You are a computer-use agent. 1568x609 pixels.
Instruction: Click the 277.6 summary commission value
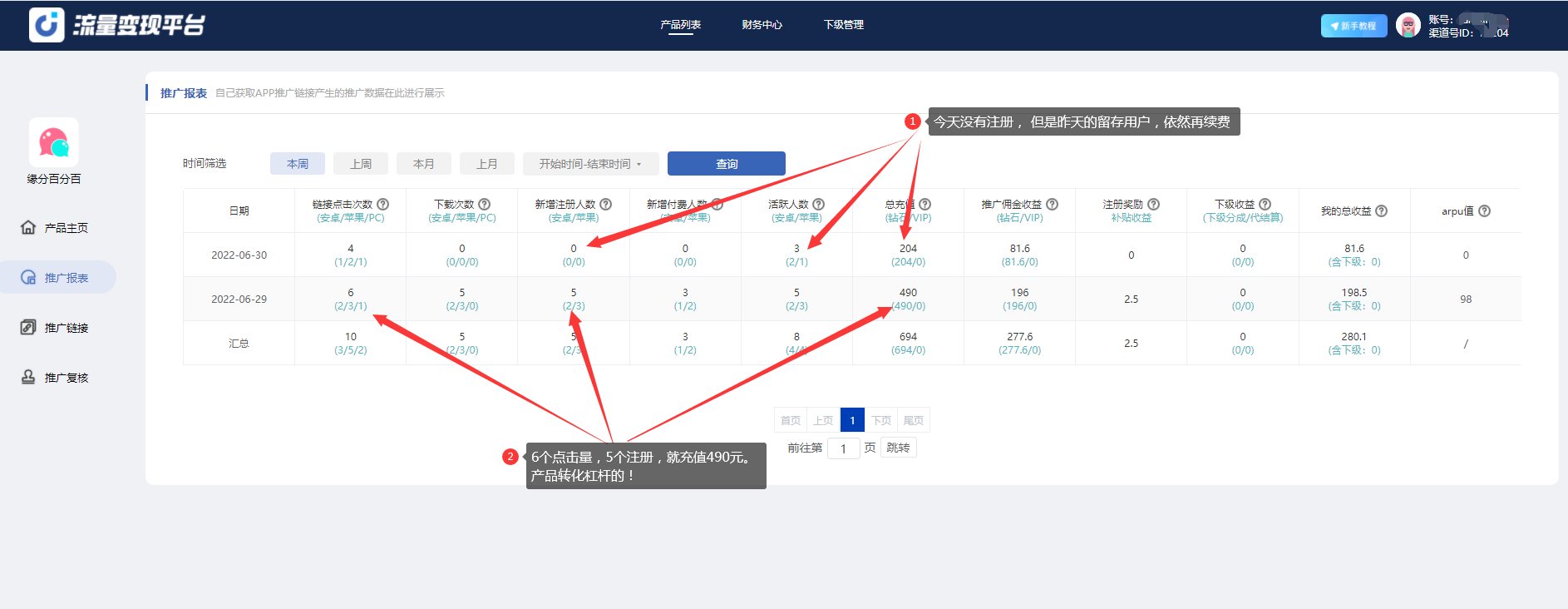coord(1020,337)
